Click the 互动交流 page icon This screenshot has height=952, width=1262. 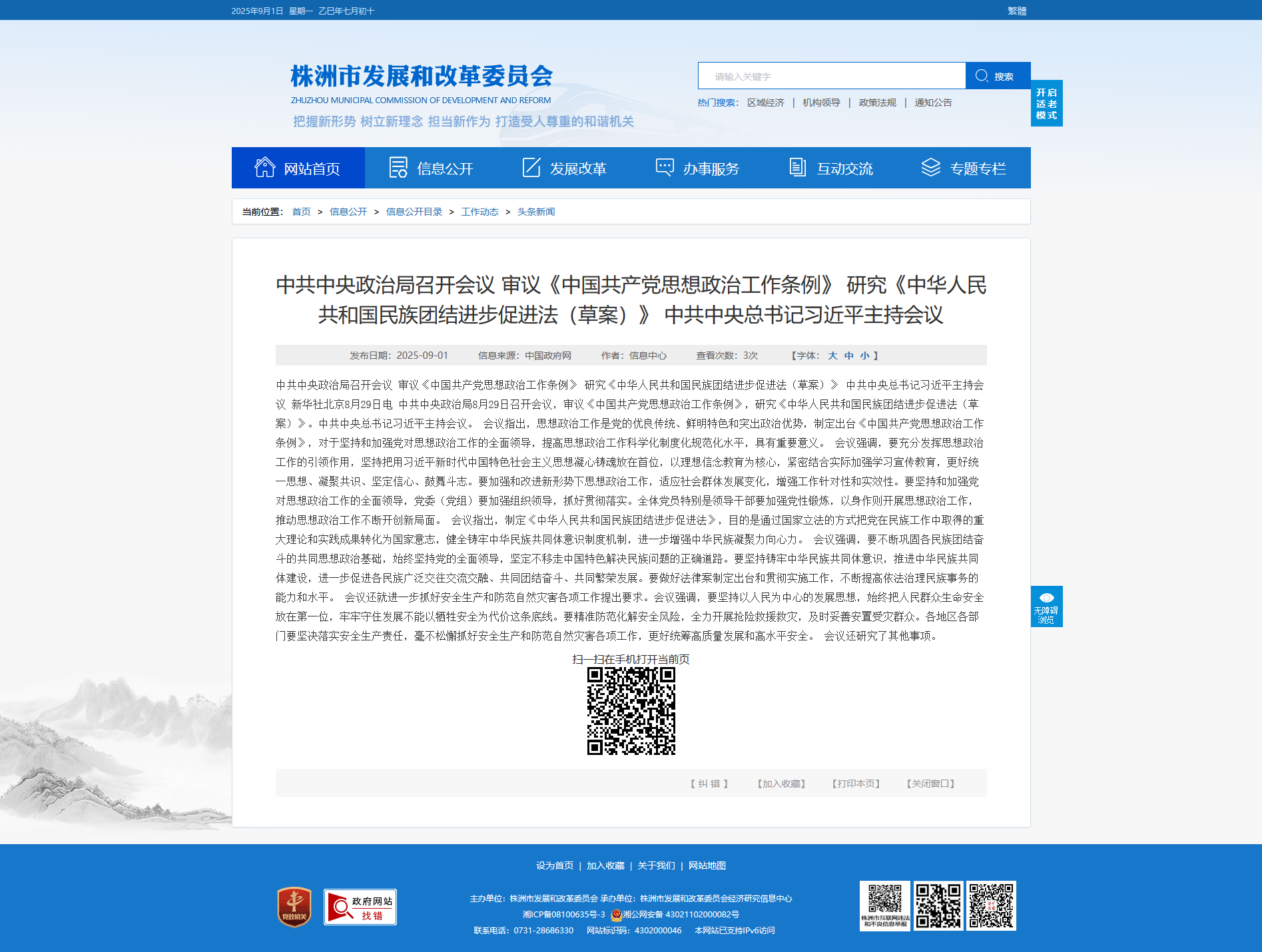pos(797,167)
